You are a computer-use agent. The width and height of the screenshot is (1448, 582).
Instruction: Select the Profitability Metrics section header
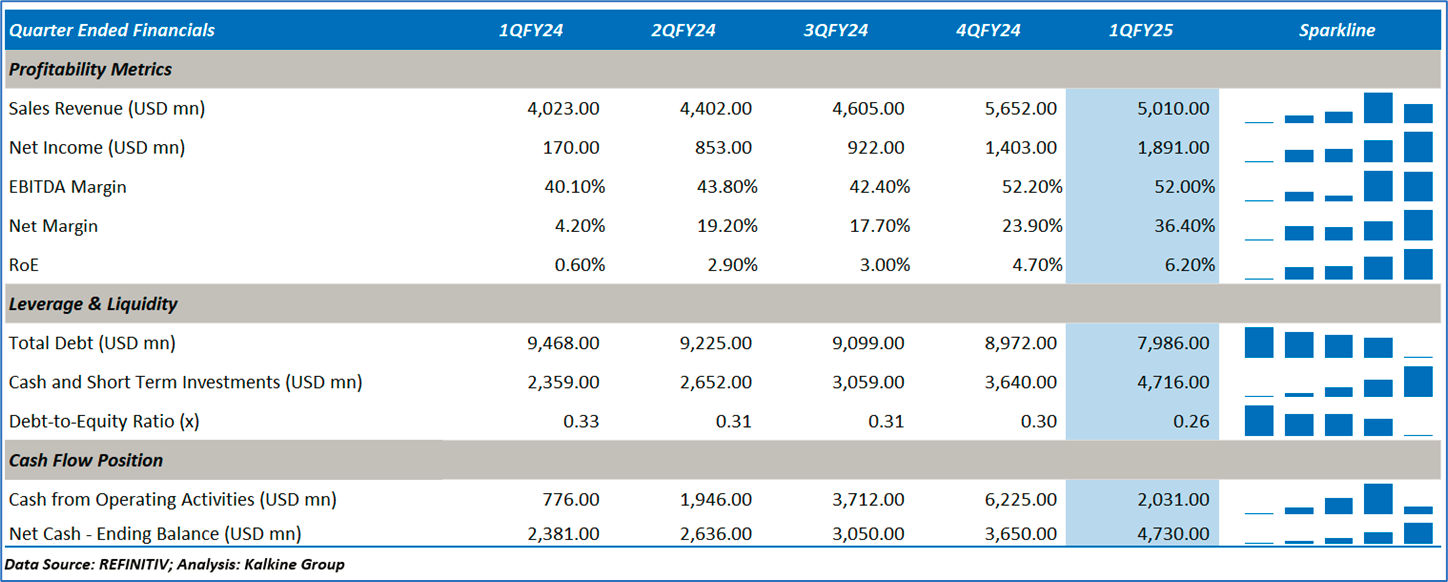91,69
